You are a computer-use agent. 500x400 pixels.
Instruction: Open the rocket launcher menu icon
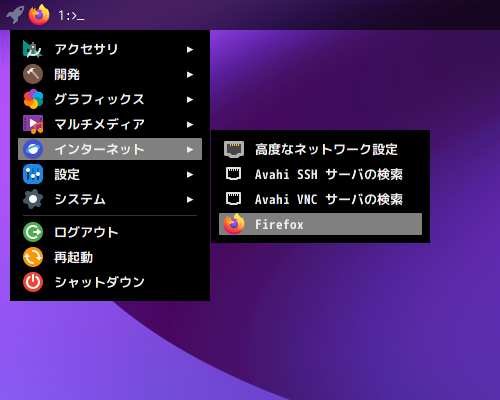(15, 15)
